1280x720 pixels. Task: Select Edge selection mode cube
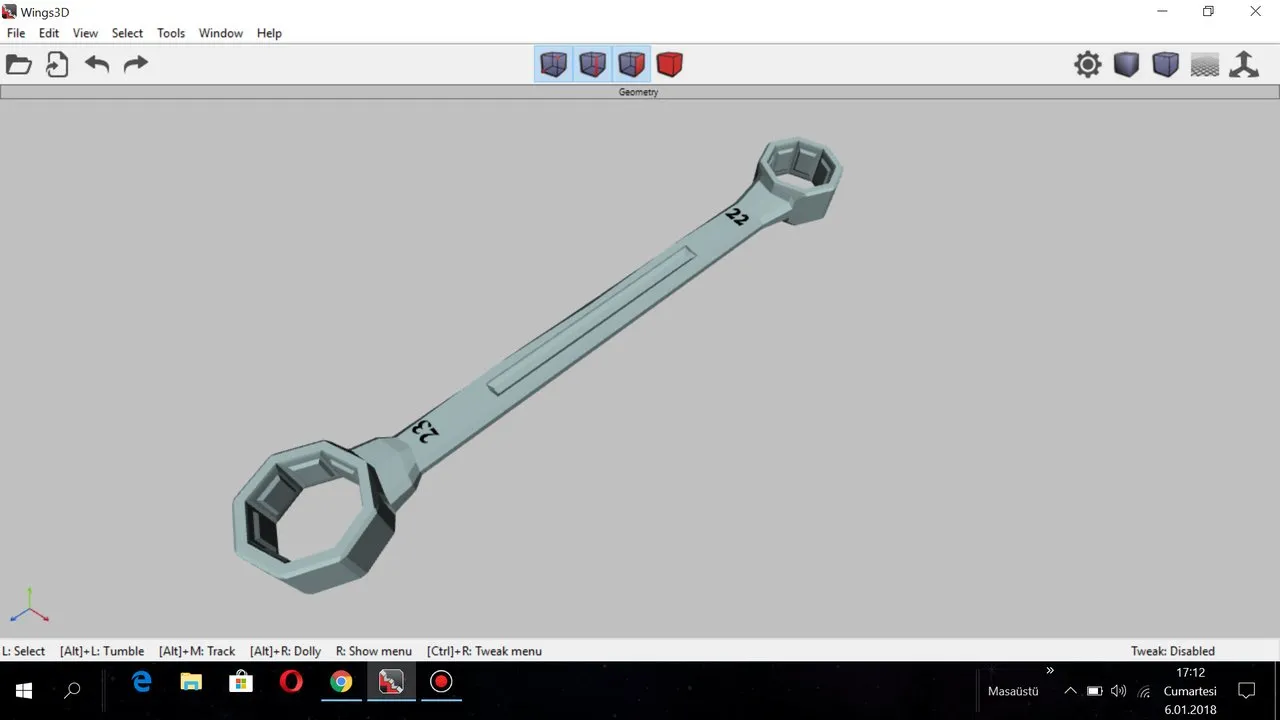tap(592, 64)
